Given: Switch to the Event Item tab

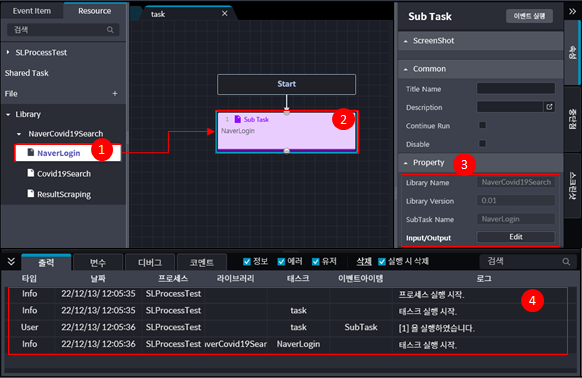Looking at the screenshot, I should click(x=32, y=11).
